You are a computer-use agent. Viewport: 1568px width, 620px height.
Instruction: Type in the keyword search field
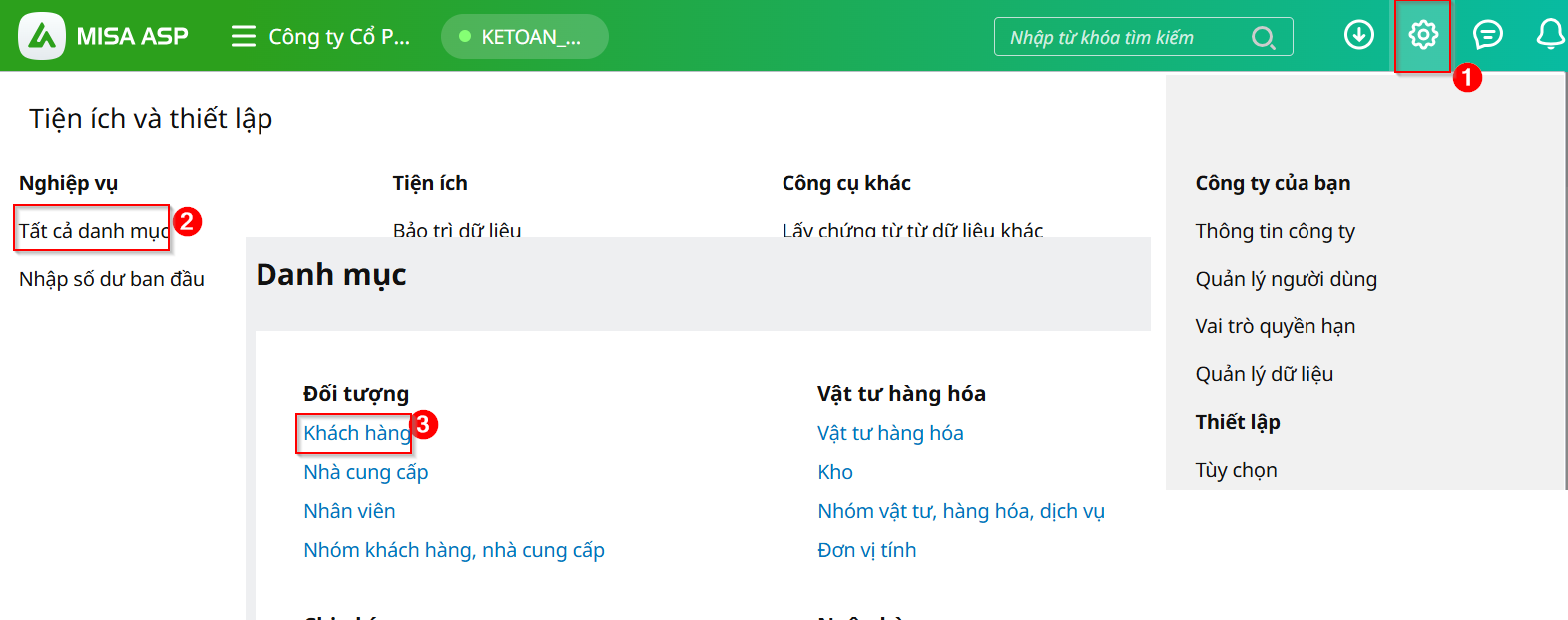1123,38
